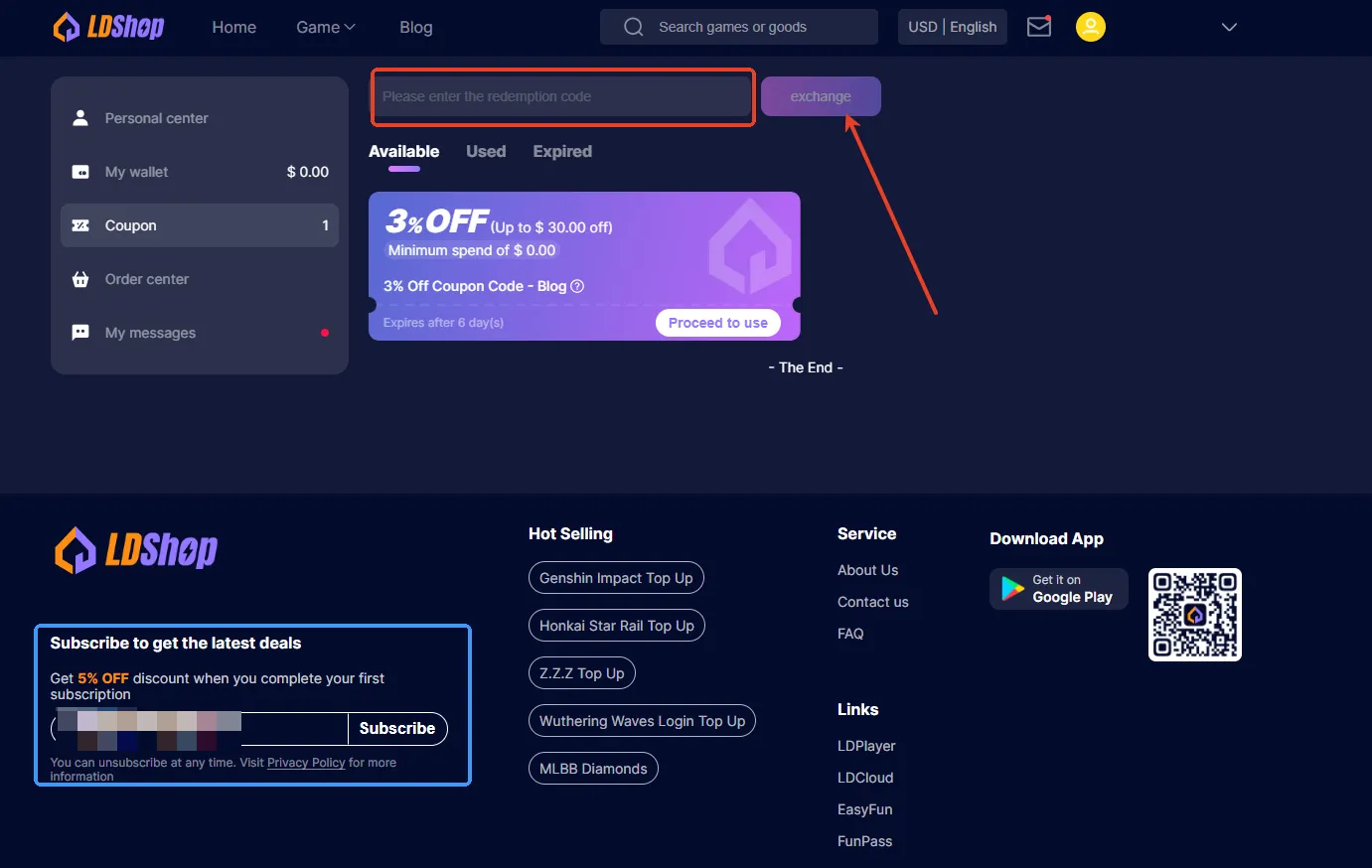Click the search magnifier icon
Viewport: 1372px width, 868px height.
click(x=633, y=27)
